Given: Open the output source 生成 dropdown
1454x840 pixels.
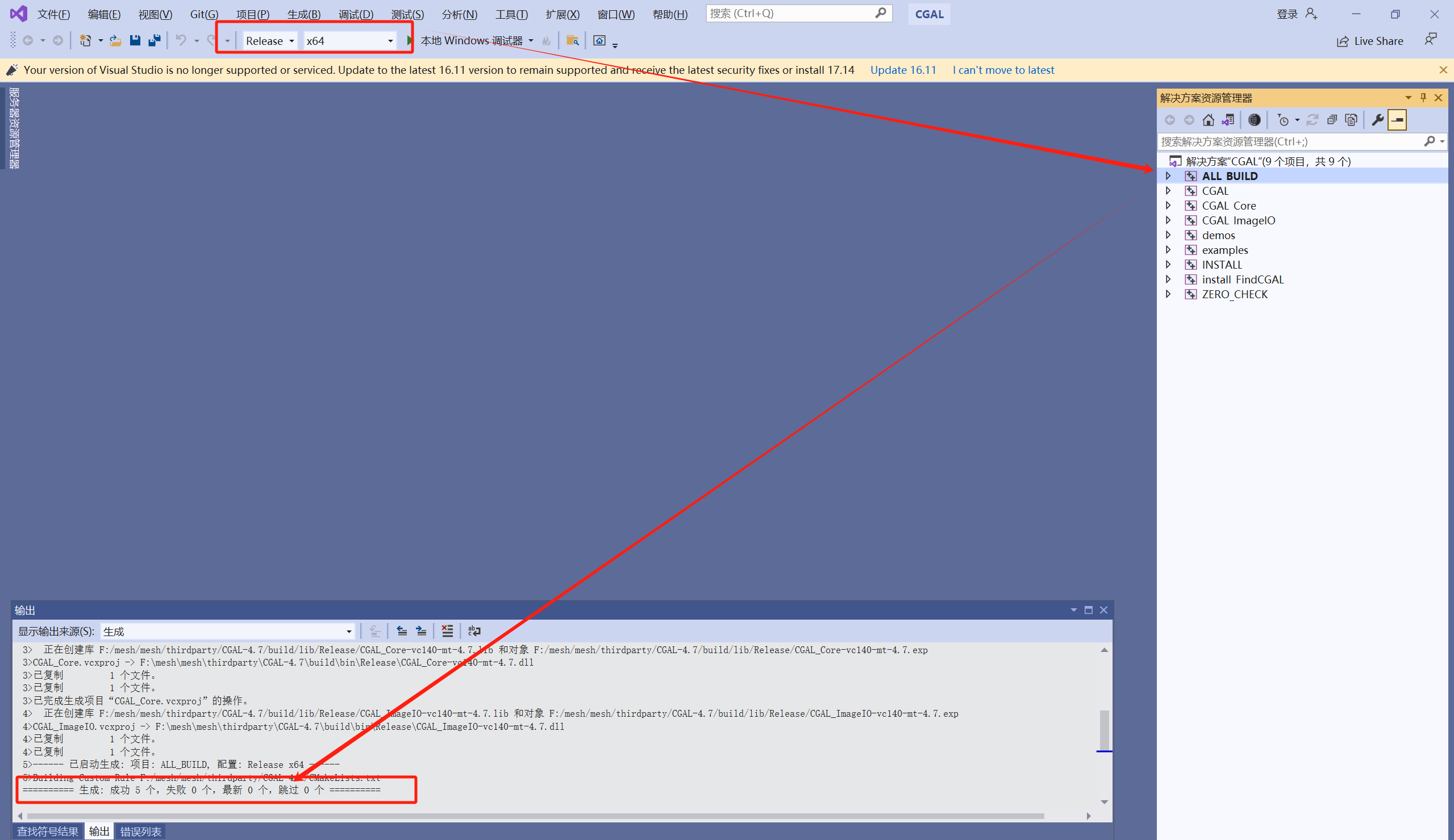Looking at the screenshot, I should coord(227,632).
